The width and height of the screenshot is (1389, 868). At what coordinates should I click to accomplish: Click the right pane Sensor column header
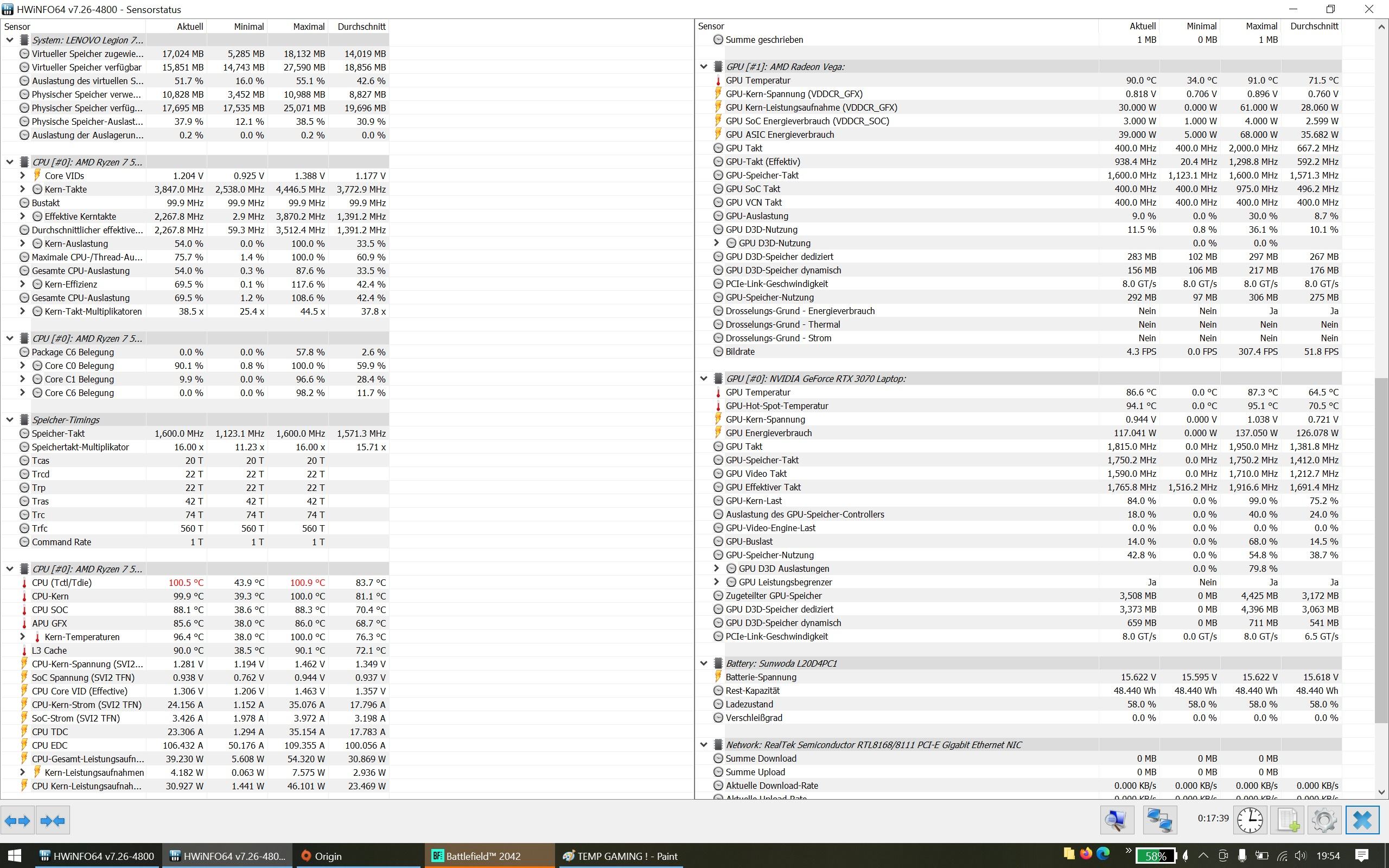pyautogui.click(x=896, y=27)
